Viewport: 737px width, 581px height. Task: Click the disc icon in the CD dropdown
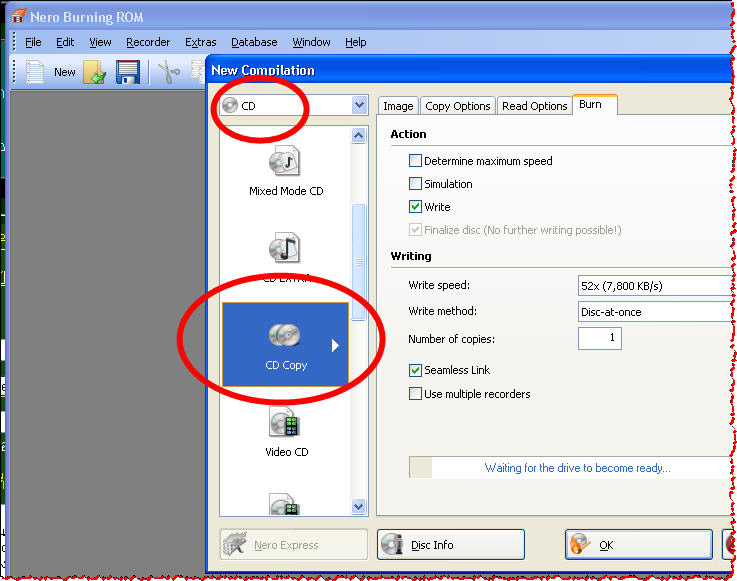tap(230, 105)
